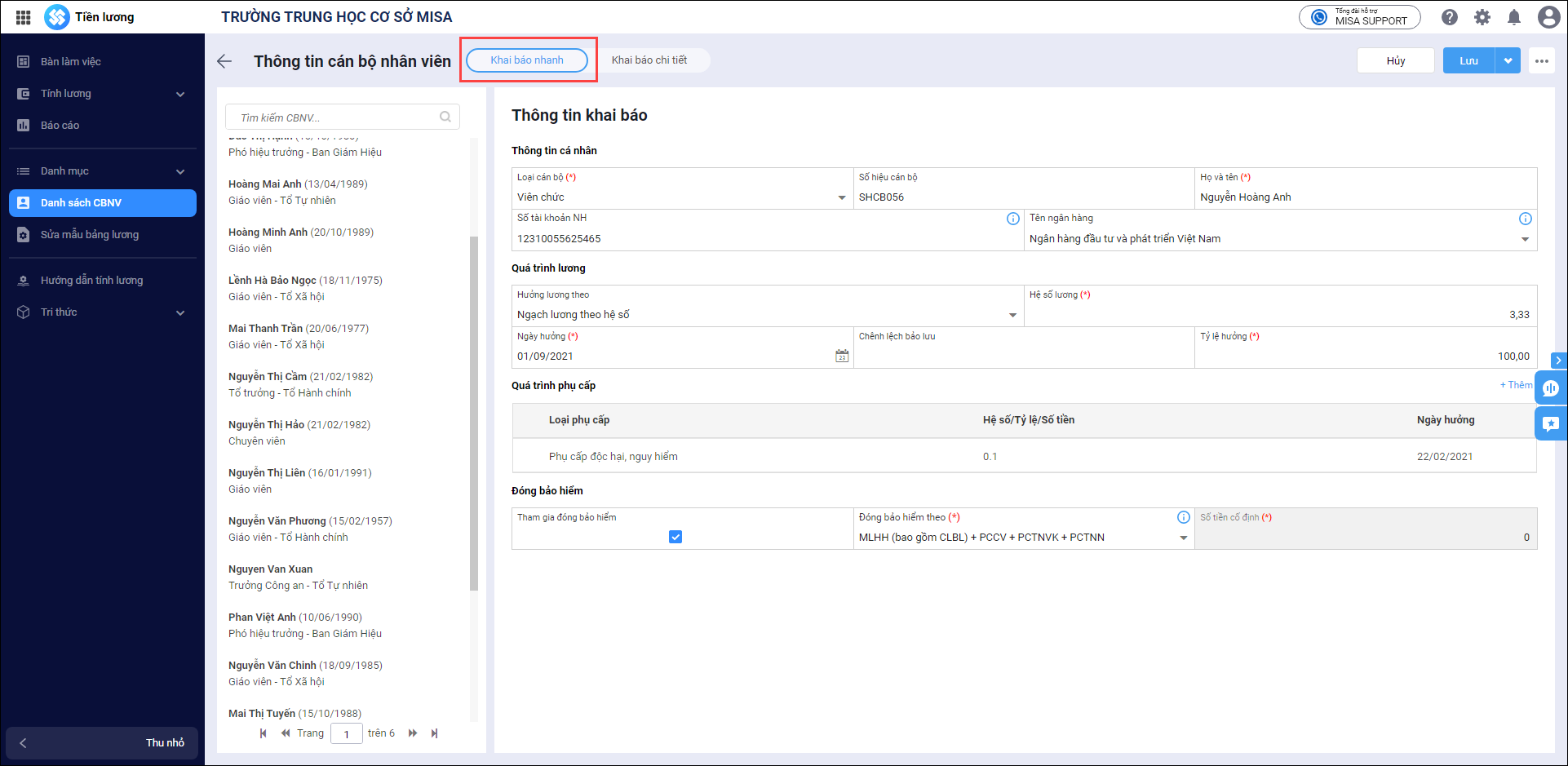Click the info icon next to Đóng bảo hiểm theo
The width and height of the screenshot is (1568, 766).
tap(1184, 517)
